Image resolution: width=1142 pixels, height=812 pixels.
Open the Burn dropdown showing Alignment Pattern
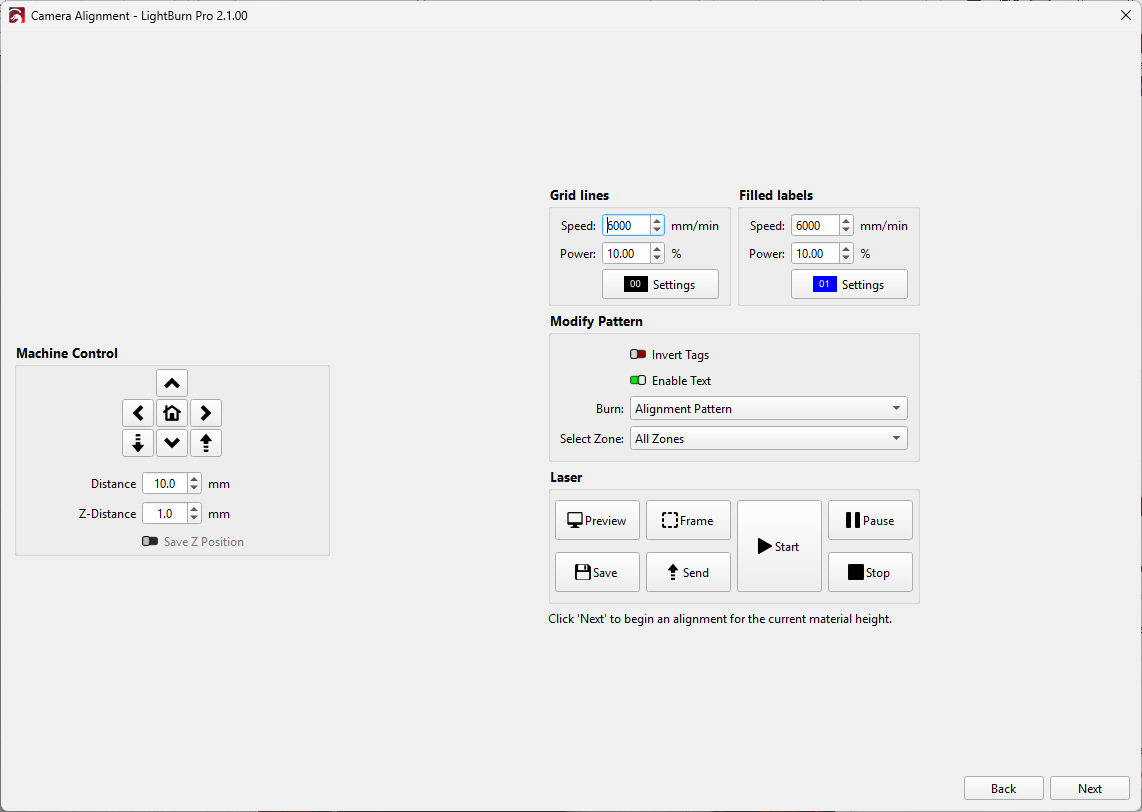(x=768, y=409)
